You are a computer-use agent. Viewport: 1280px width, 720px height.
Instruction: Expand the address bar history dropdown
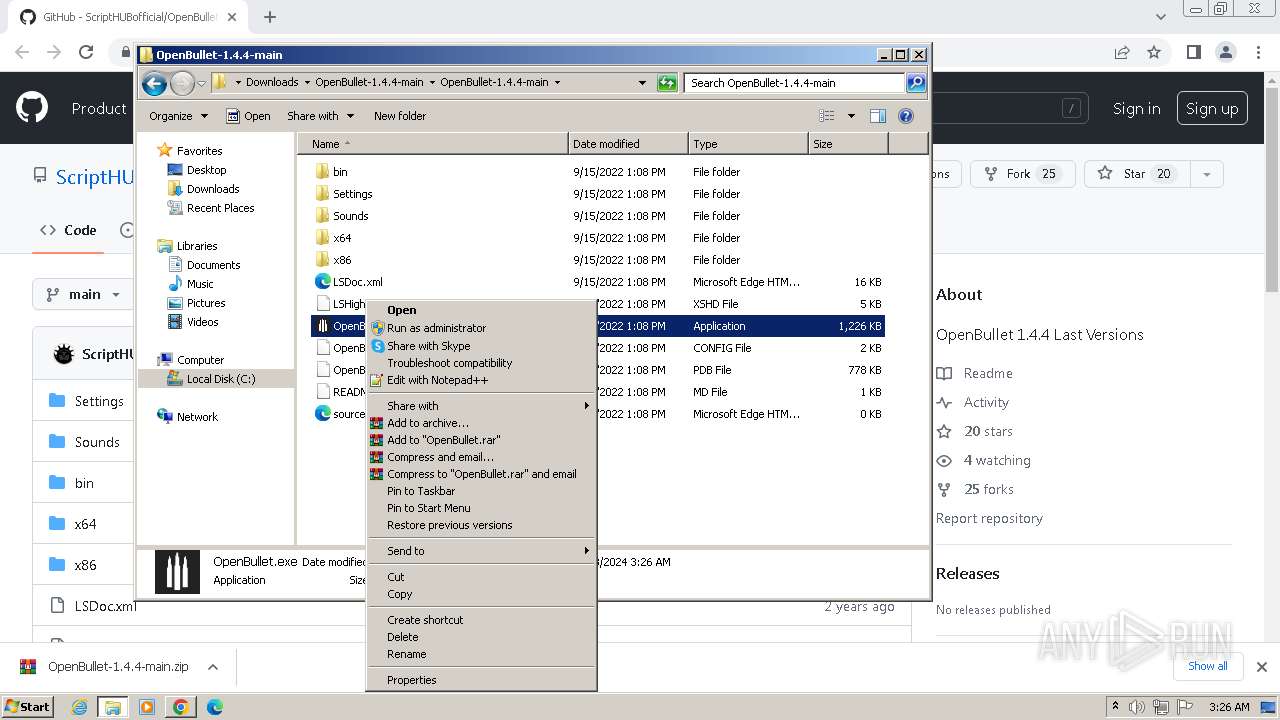click(642, 83)
